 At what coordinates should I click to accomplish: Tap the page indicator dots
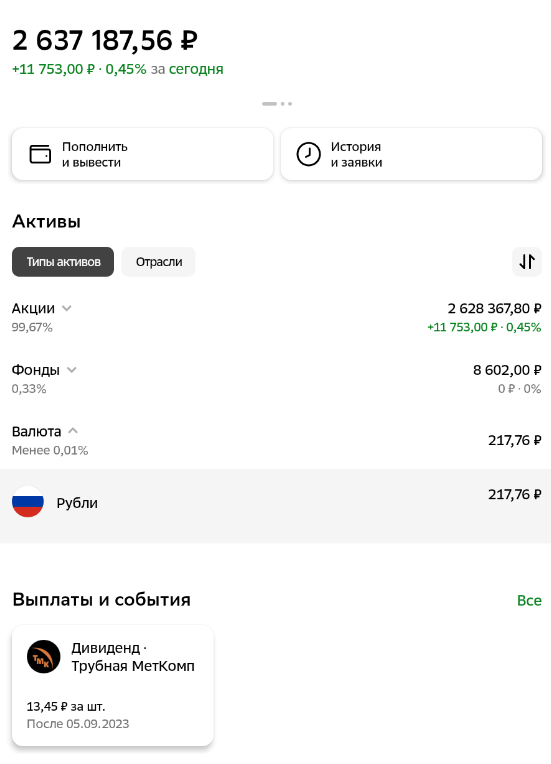(x=277, y=104)
